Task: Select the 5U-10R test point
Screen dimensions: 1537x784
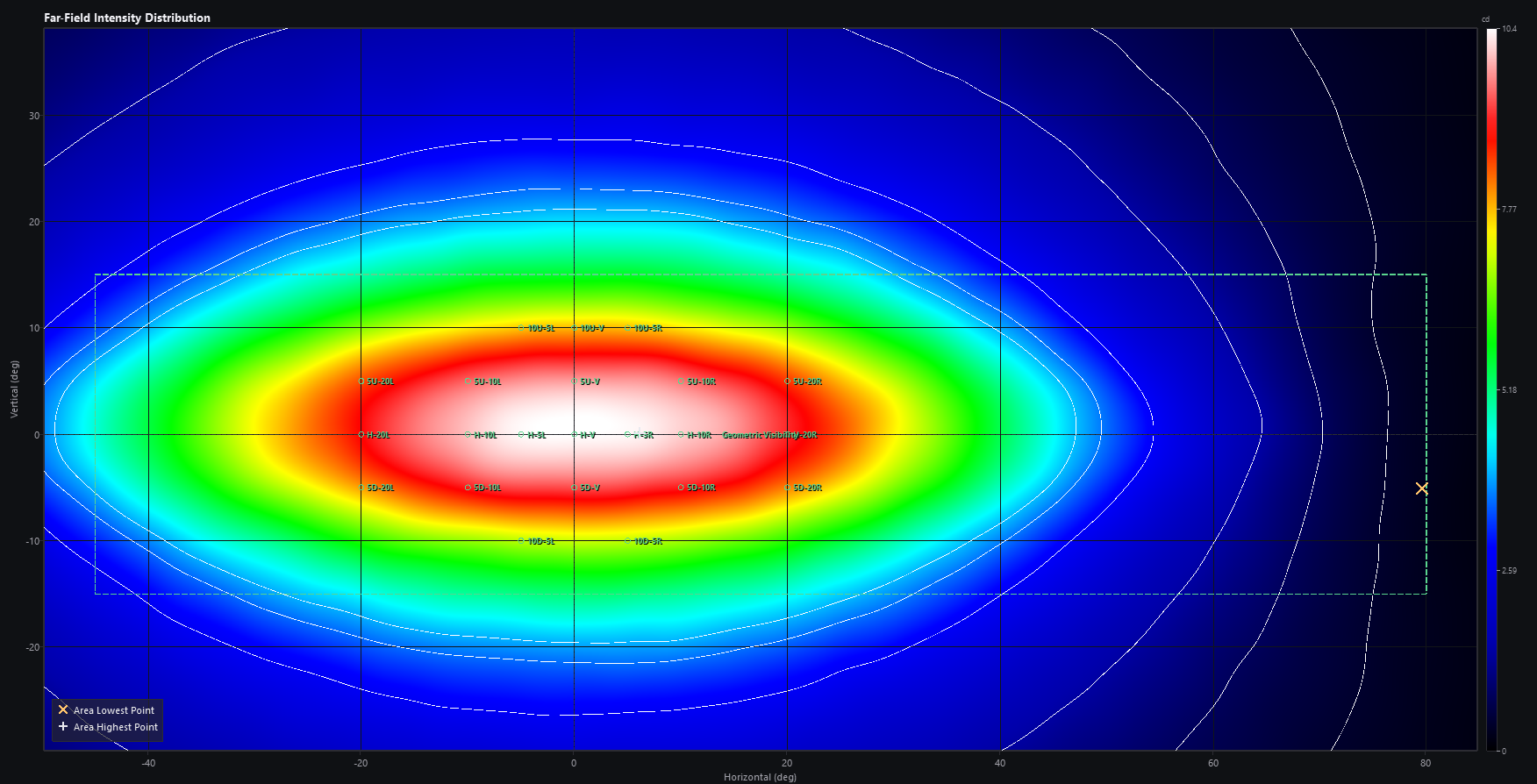Action: (x=681, y=381)
